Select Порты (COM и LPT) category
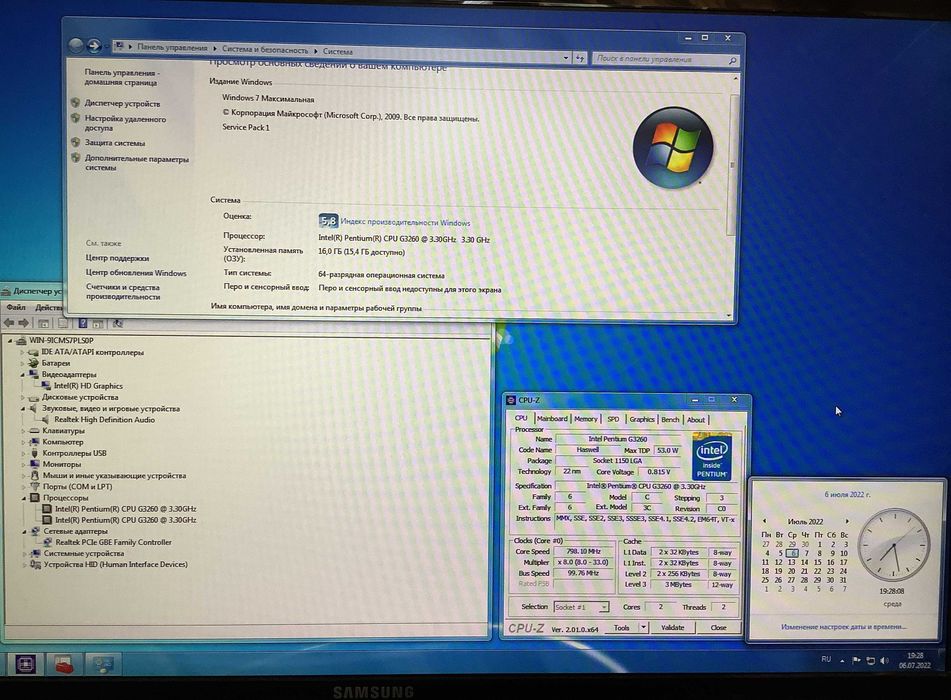Screen dimensions: 951x700 [77, 486]
